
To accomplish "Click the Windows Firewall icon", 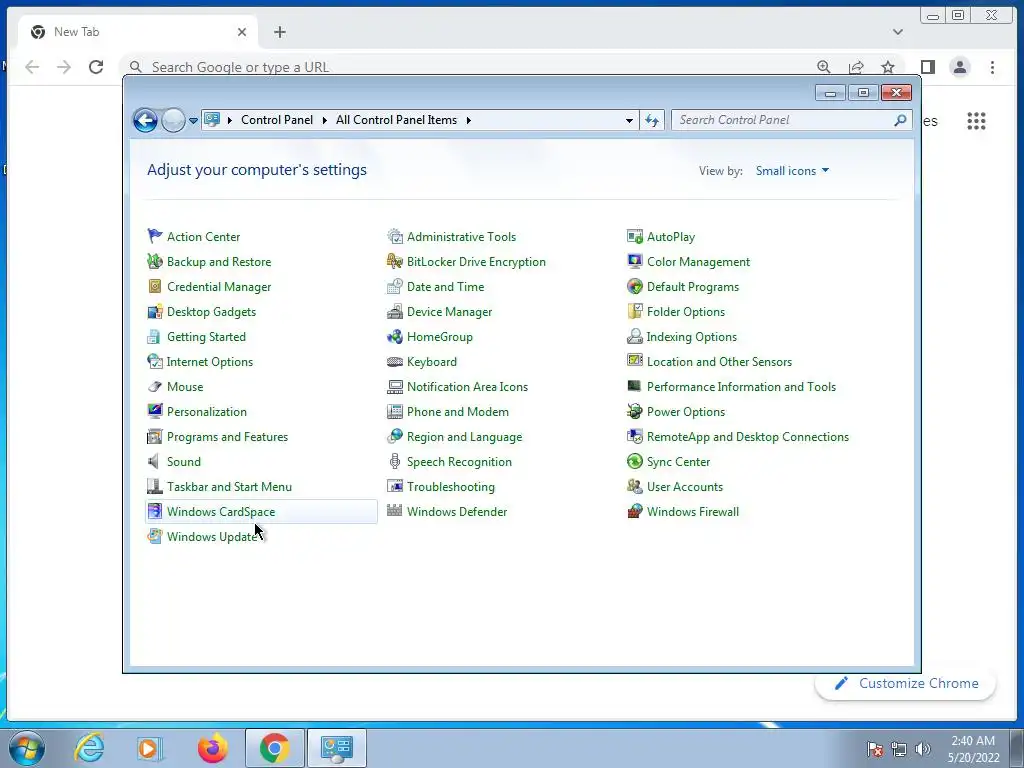I will point(635,511).
